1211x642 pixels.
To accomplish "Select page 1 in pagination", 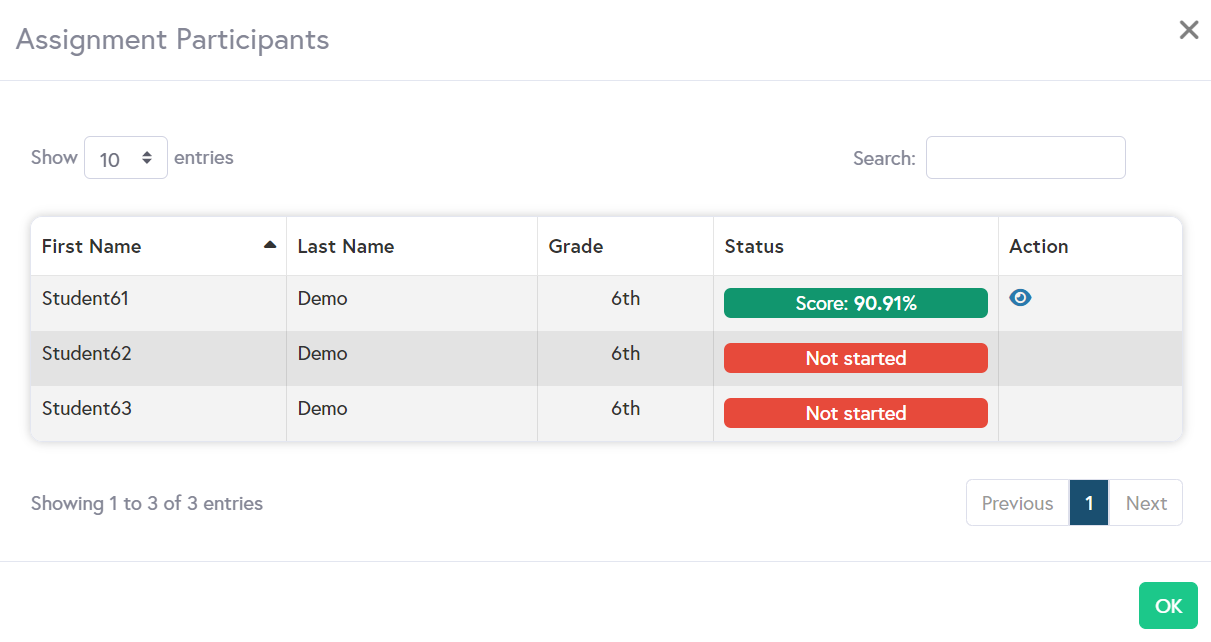I will (1089, 503).
